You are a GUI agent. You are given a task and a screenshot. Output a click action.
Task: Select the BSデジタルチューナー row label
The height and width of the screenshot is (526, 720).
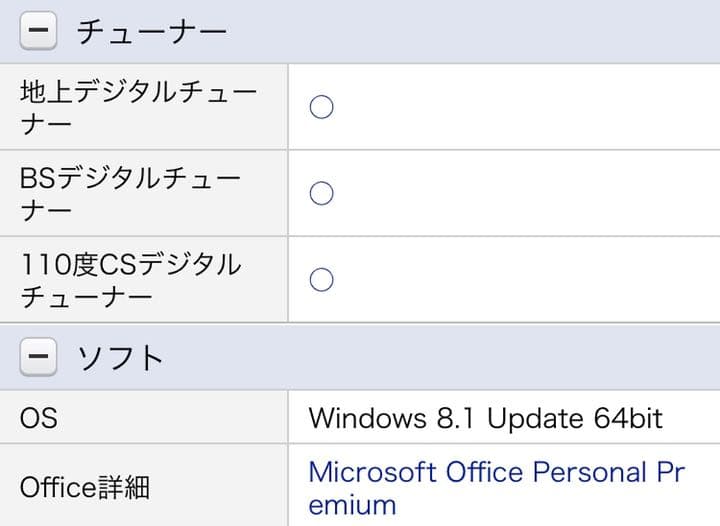pyautogui.click(x=130, y=193)
